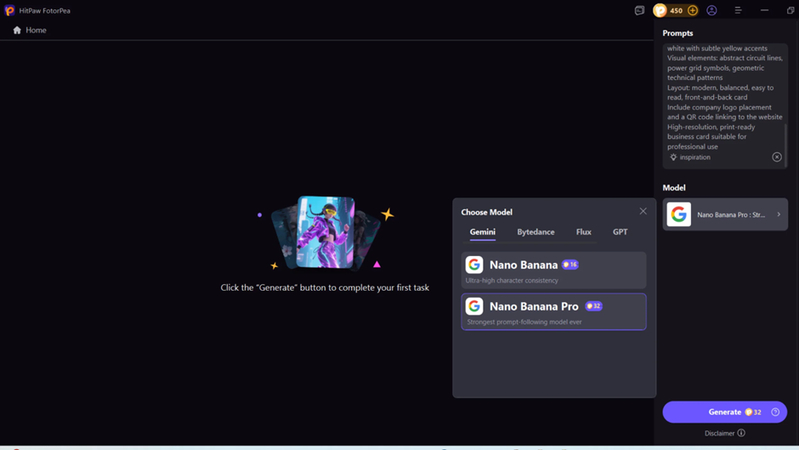
Task: Click the Home icon in the breadcrumb
Action: [x=17, y=30]
